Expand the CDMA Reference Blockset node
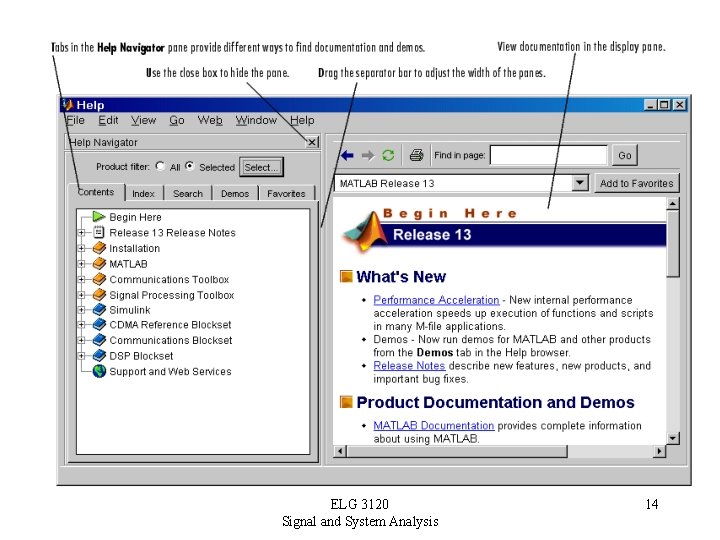 82,325
